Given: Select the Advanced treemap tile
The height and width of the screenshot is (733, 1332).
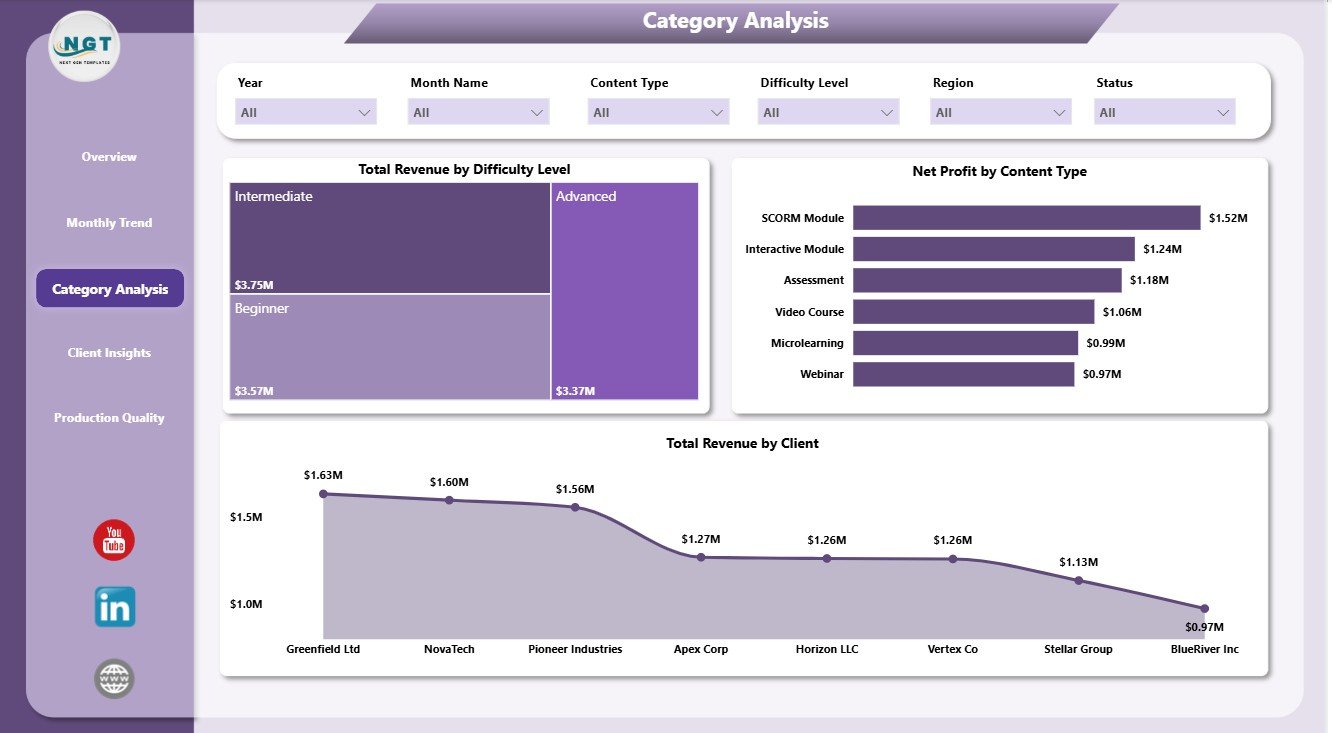Looking at the screenshot, I should click(625, 291).
